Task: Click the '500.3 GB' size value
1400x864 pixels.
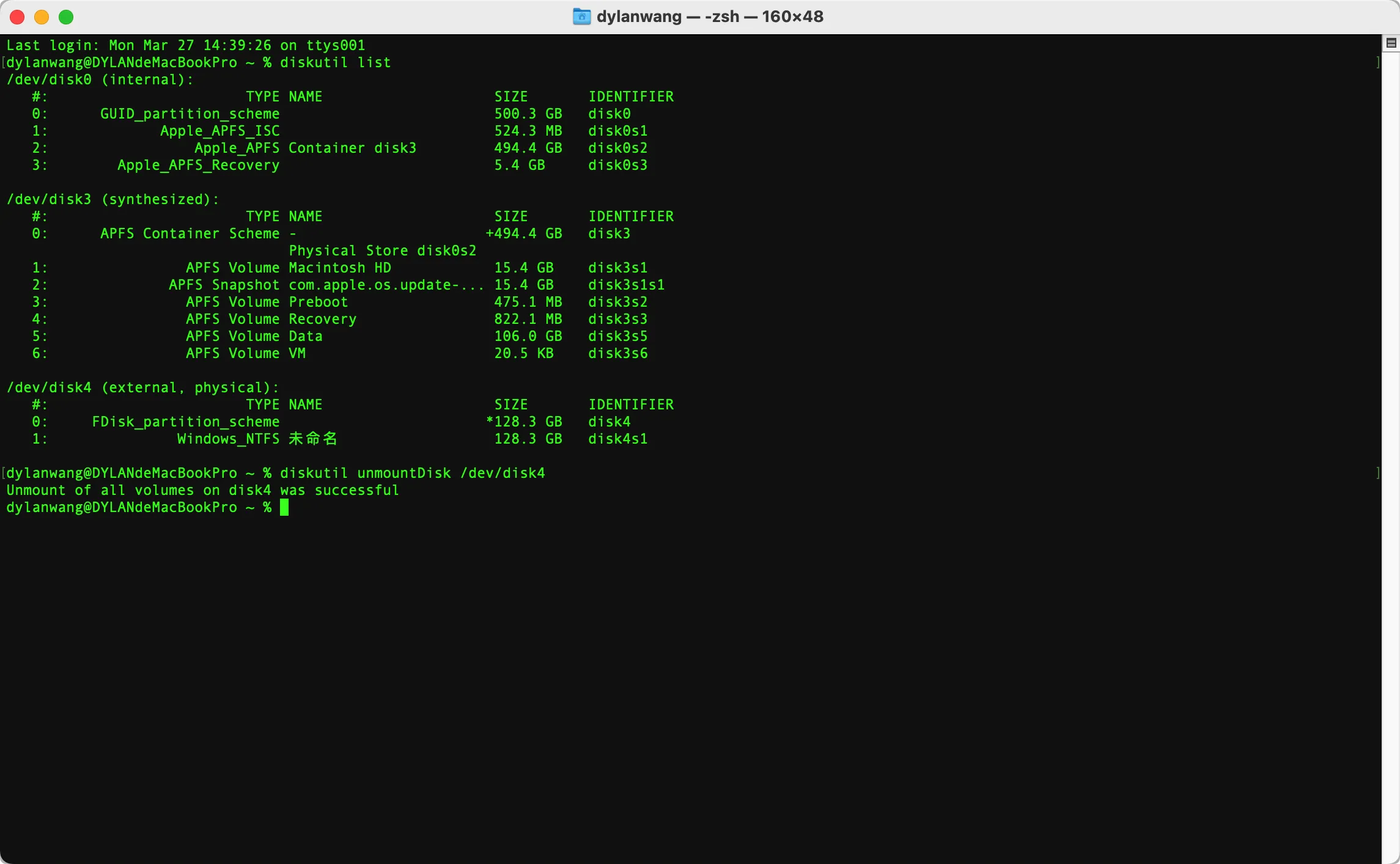Action: pyautogui.click(x=528, y=114)
